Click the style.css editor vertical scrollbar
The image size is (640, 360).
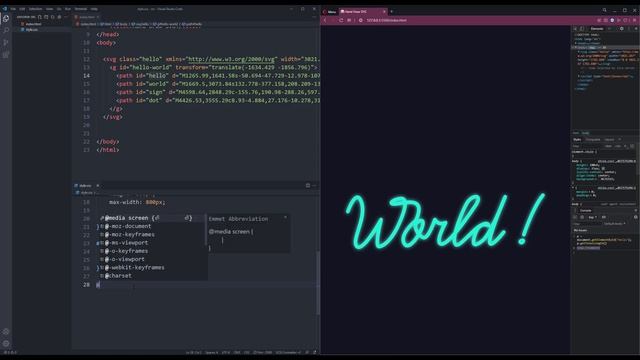click(x=318, y=283)
